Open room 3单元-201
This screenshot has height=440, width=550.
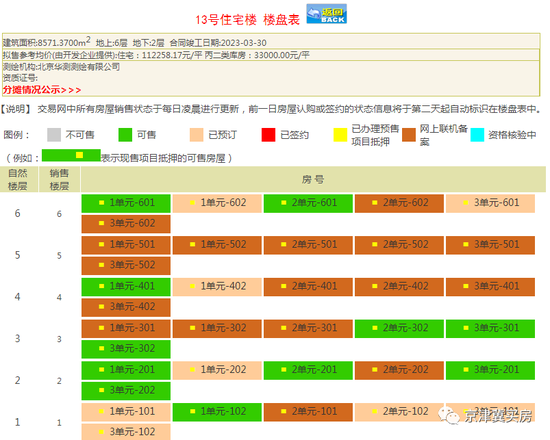point(490,370)
